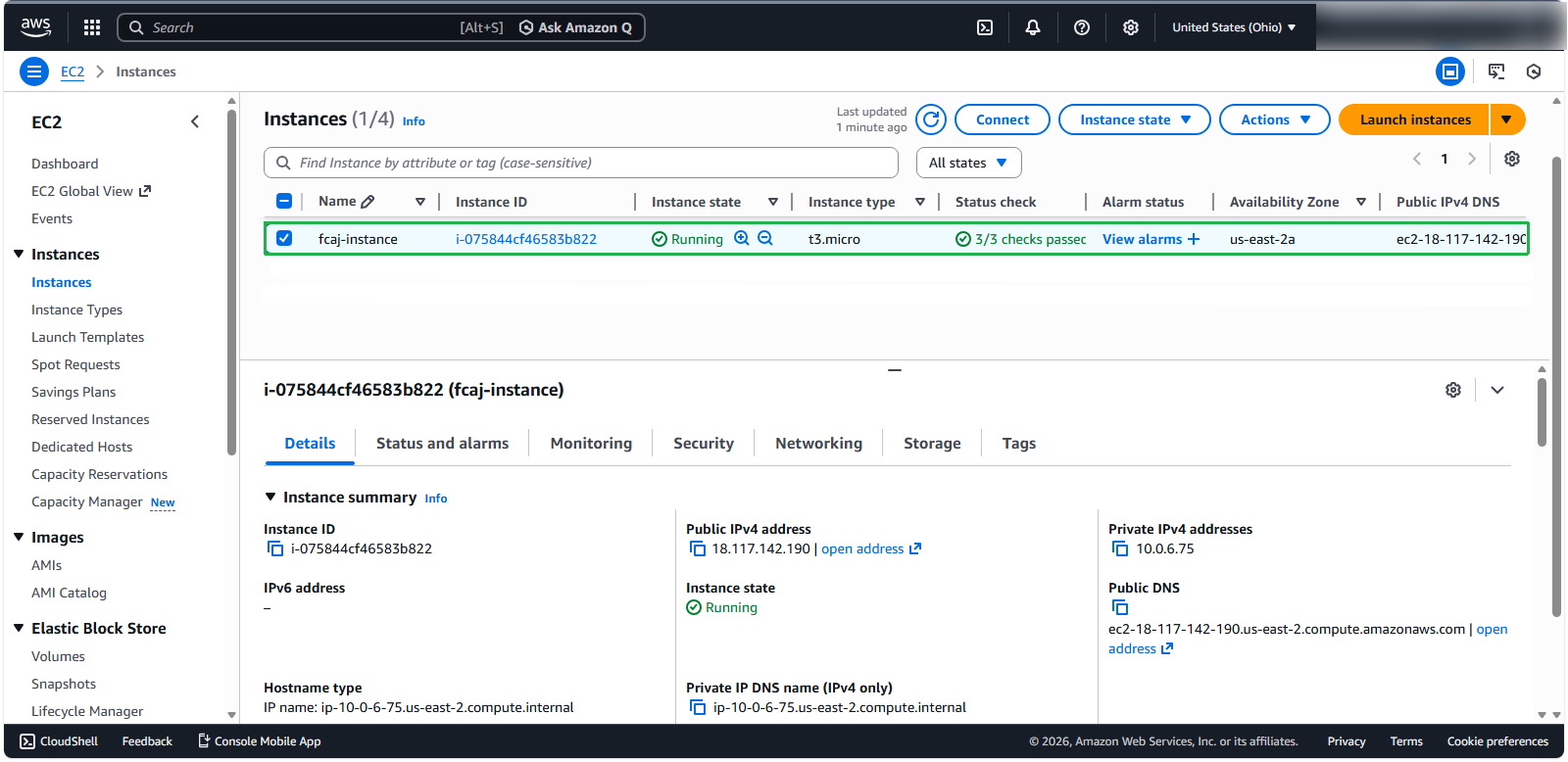This screenshot has height=762, width=1568.
Task: Click the zoom-in icon beside Running
Action: (x=742, y=238)
